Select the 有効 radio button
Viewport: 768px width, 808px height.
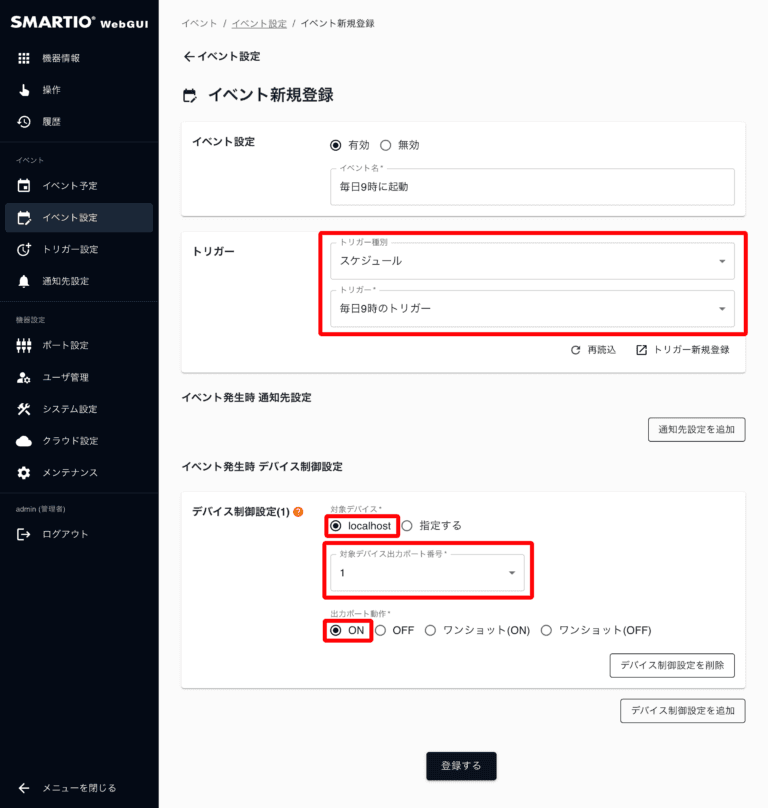(336, 145)
